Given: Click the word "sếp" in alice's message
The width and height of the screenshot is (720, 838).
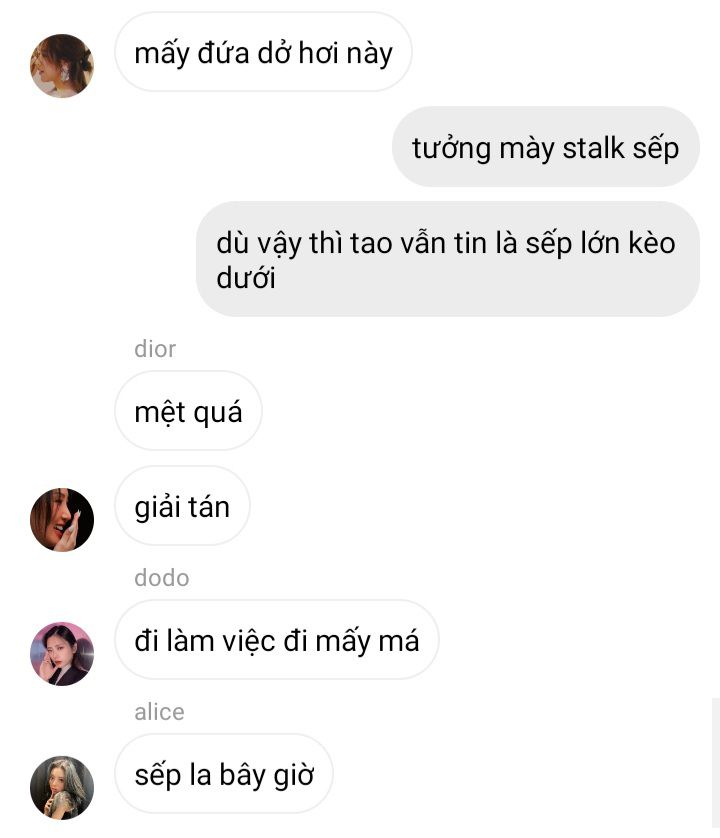Looking at the screenshot, I should point(157,776).
